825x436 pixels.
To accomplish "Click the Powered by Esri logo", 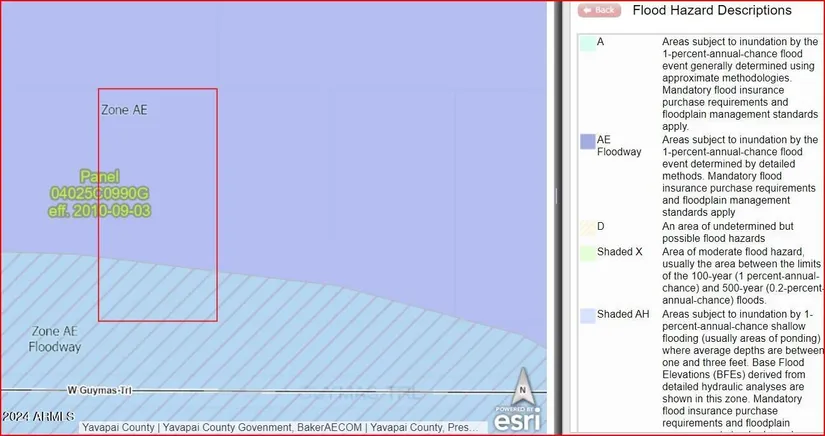I will 517,418.
